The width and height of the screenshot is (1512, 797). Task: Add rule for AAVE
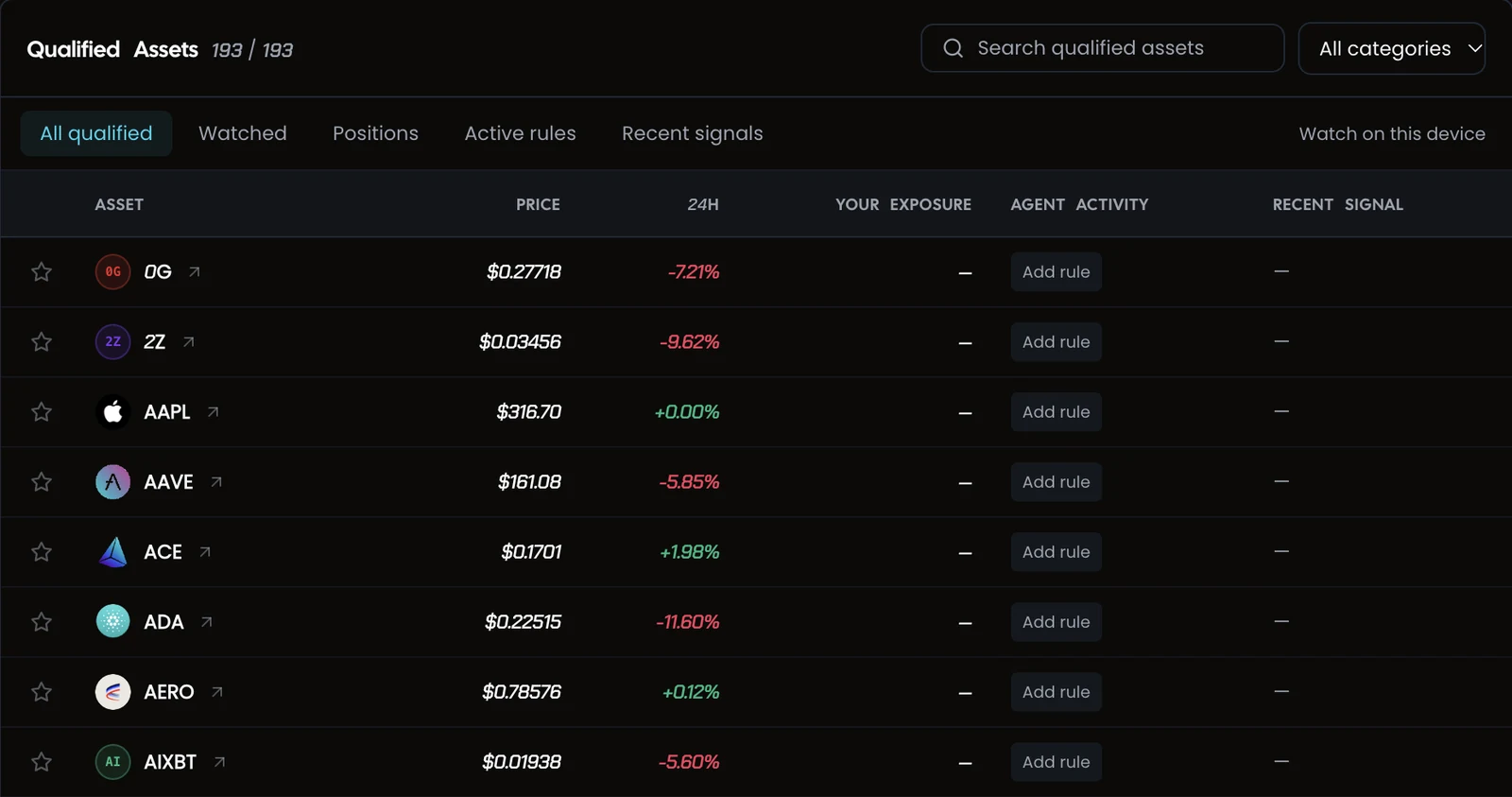[1057, 482]
